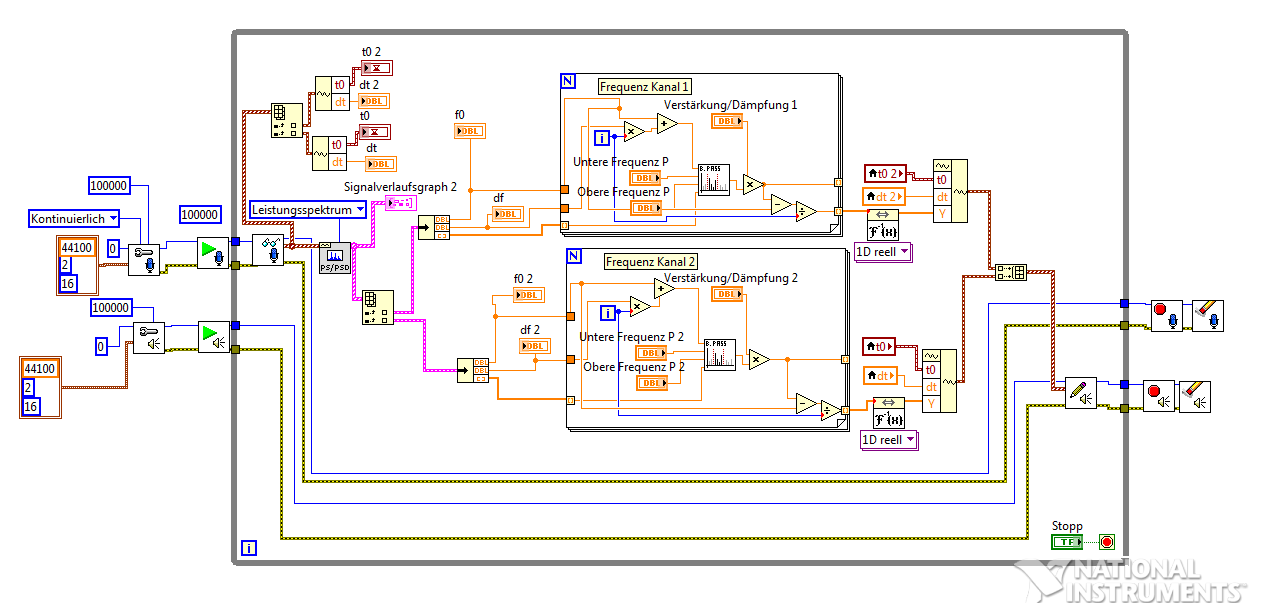Image resolution: width=1266 pixels, height=603 pixels.
Task: Select the dt 2 DBL indicator terminal
Action: pos(373,101)
